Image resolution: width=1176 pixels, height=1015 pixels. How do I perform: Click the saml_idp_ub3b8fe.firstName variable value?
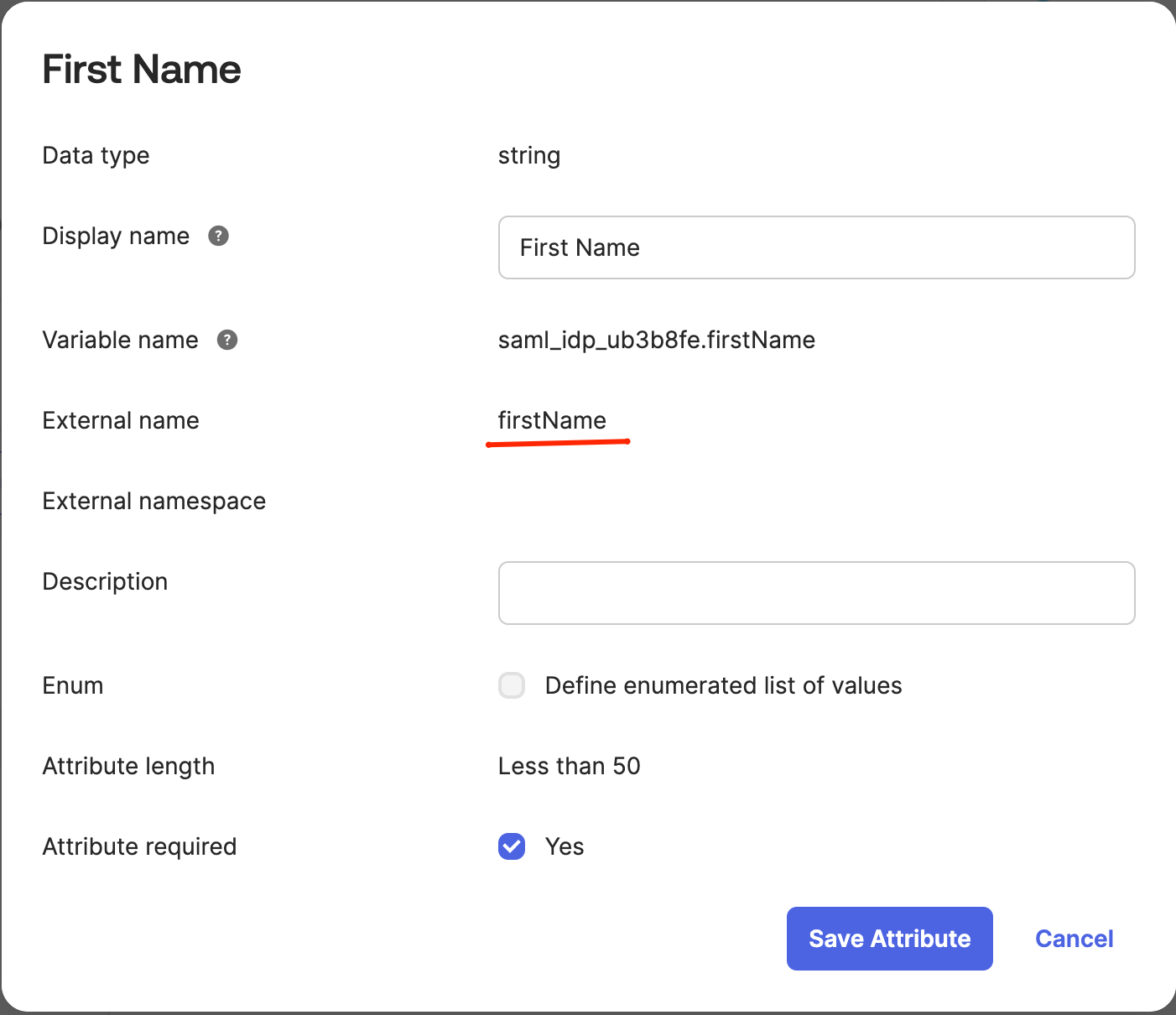tap(656, 340)
